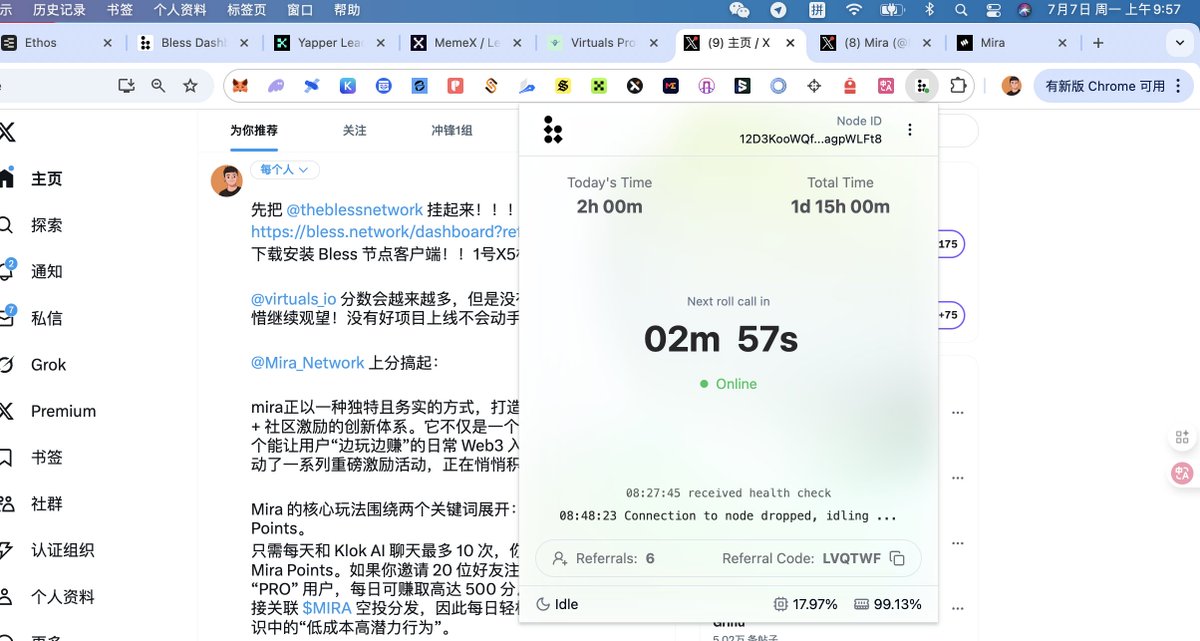Image resolution: width=1200 pixels, height=641 pixels.
Task: Open the 历史记录 menu
Action: pyautogui.click(x=59, y=10)
